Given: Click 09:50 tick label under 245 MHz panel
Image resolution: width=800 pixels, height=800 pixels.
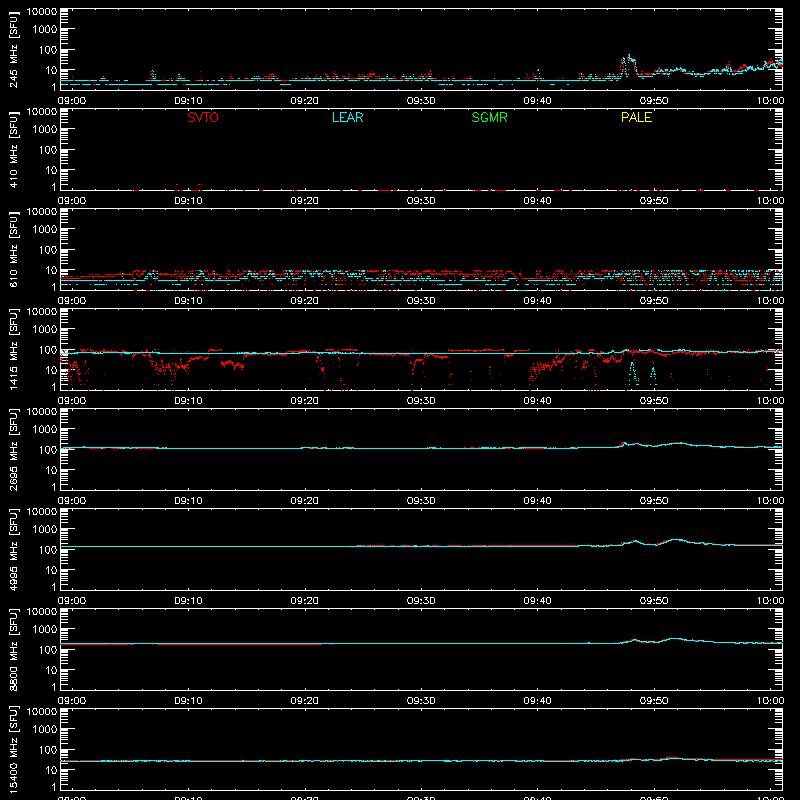Looking at the screenshot, I should point(654,101).
